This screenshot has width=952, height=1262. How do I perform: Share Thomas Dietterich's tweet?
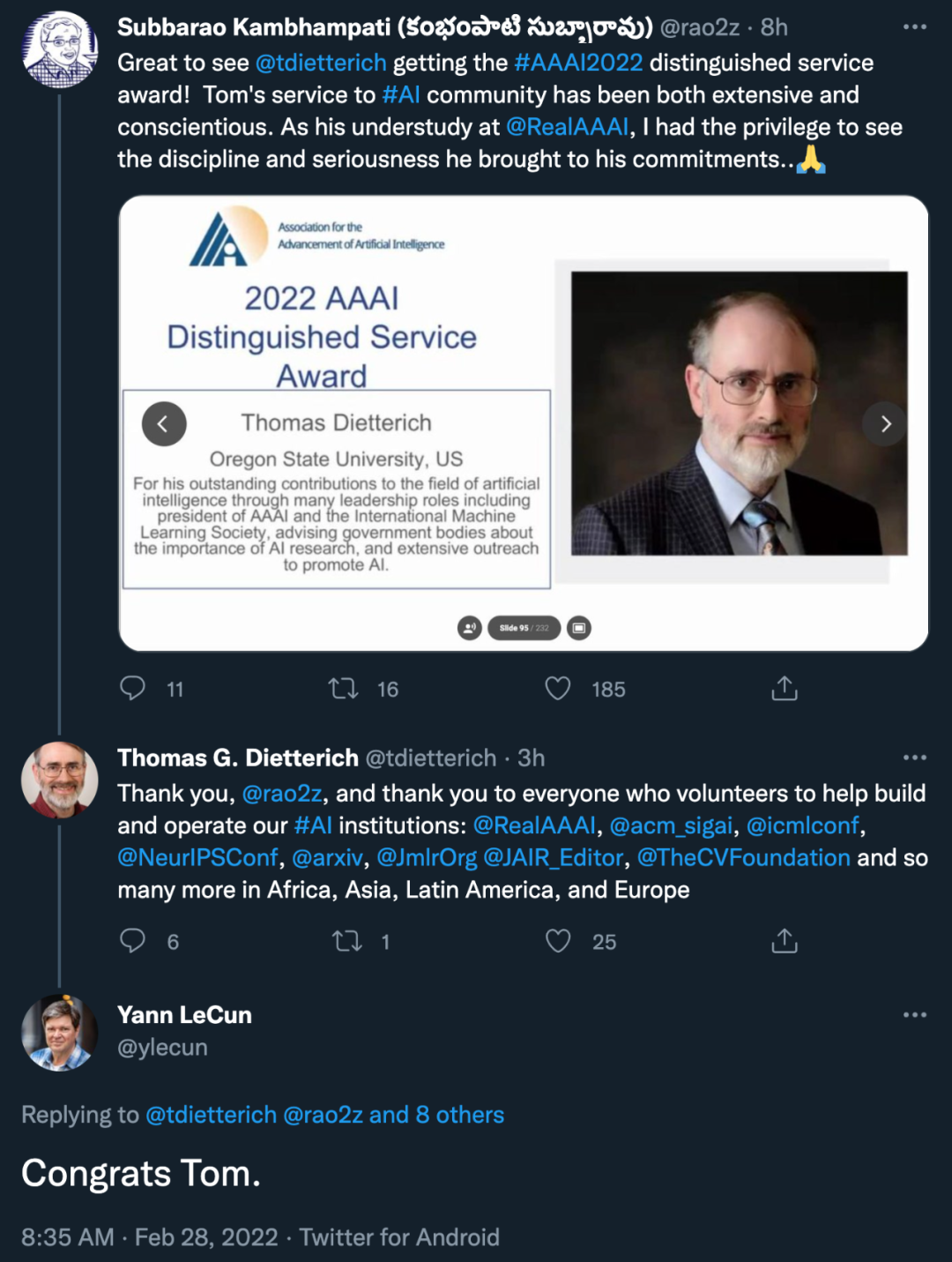[784, 941]
